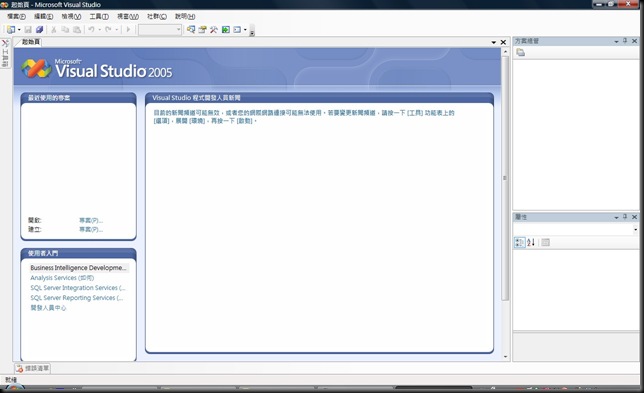
Task: Click the Redo arrow icon
Action: (108, 30)
